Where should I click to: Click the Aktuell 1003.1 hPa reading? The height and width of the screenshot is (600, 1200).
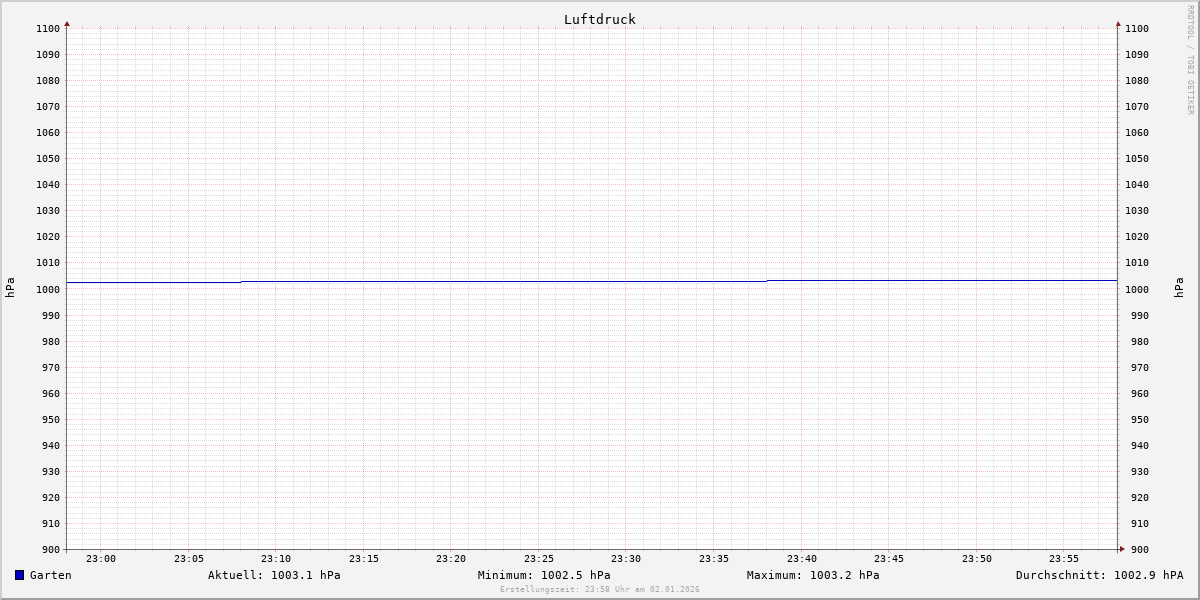(x=274, y=575)
